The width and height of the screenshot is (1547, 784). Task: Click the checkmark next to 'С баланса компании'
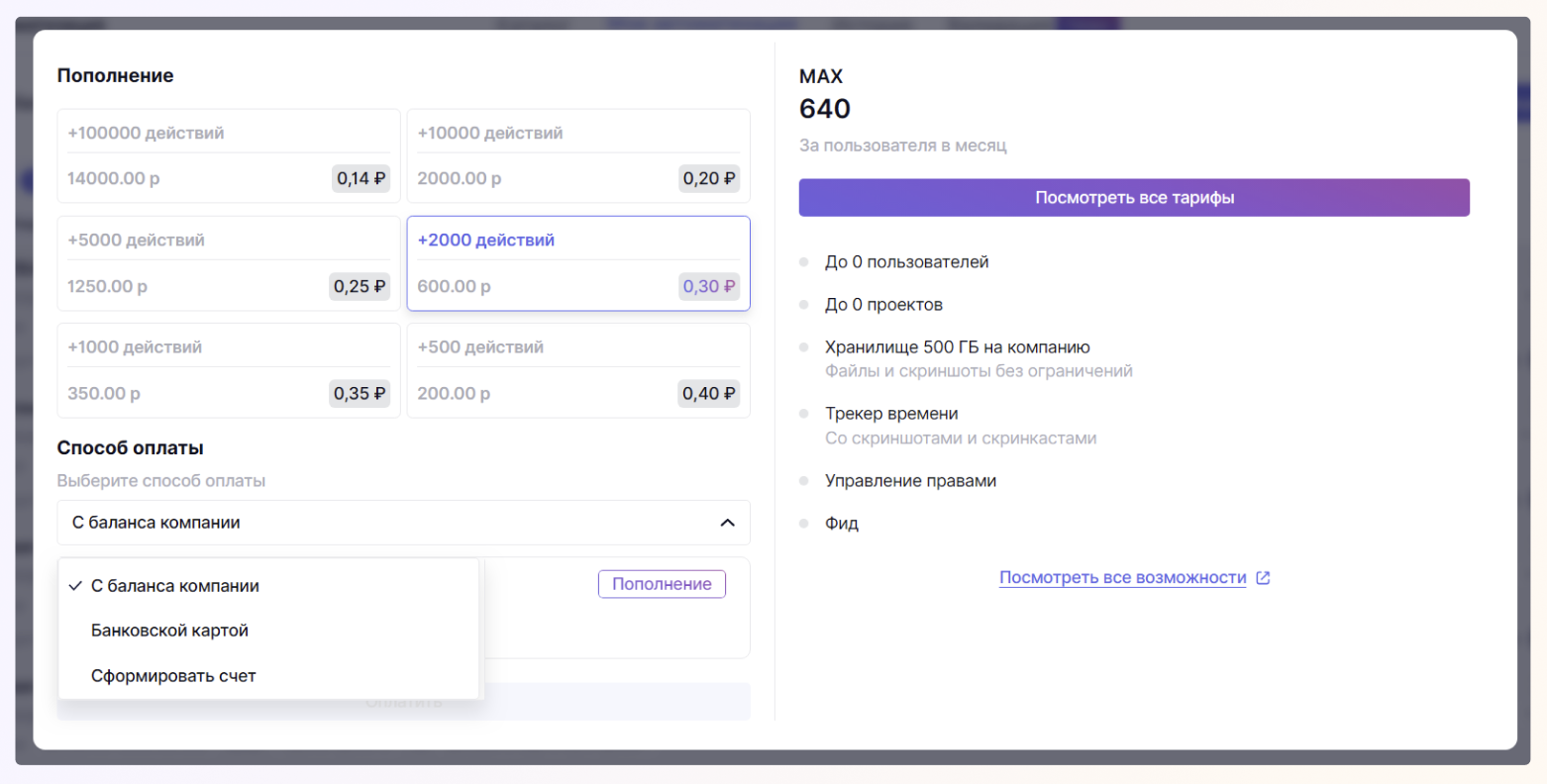(x=74, y=586)
